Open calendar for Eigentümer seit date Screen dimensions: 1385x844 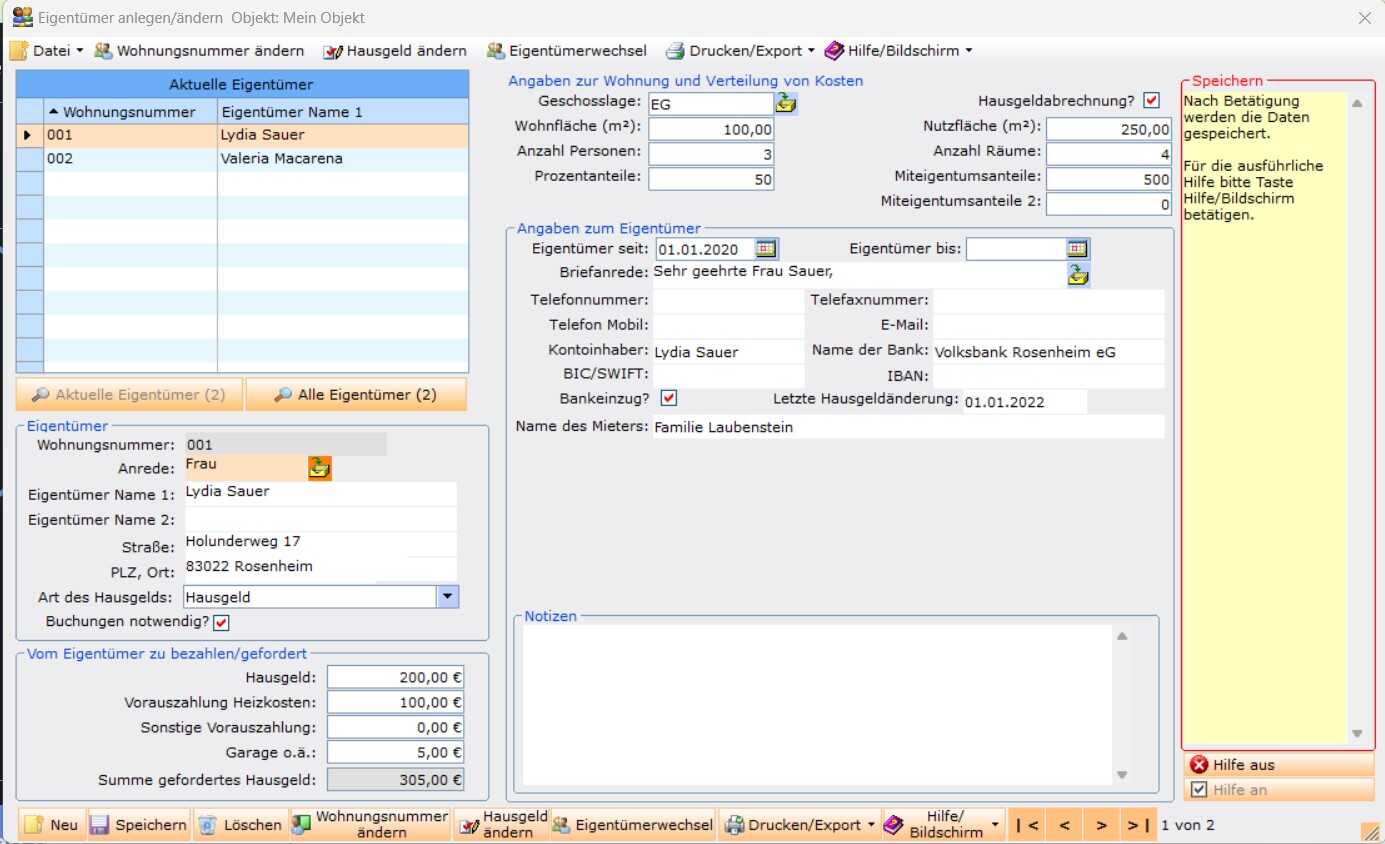coord(766,248)
